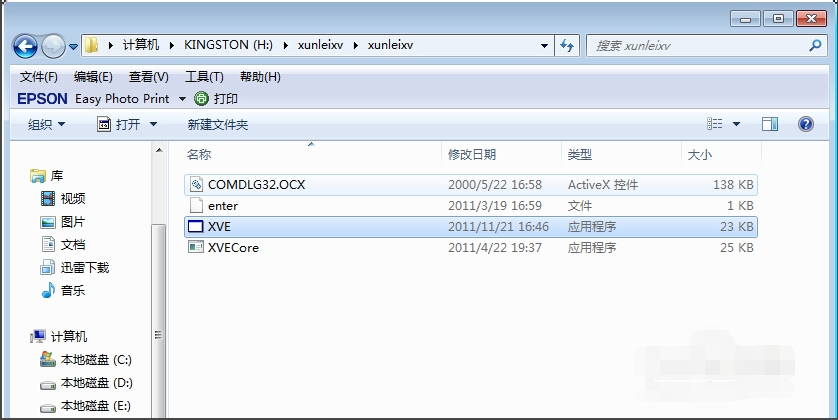Open 本地磁盘 (D:) in the sidebar
Viewport: 838px width, 420px height.
pos(86,383)
